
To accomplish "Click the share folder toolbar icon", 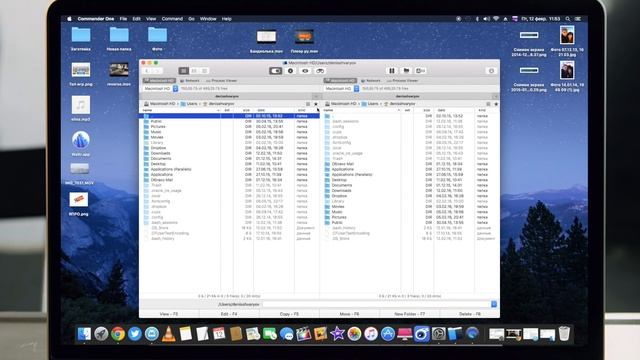I will 406,71.
